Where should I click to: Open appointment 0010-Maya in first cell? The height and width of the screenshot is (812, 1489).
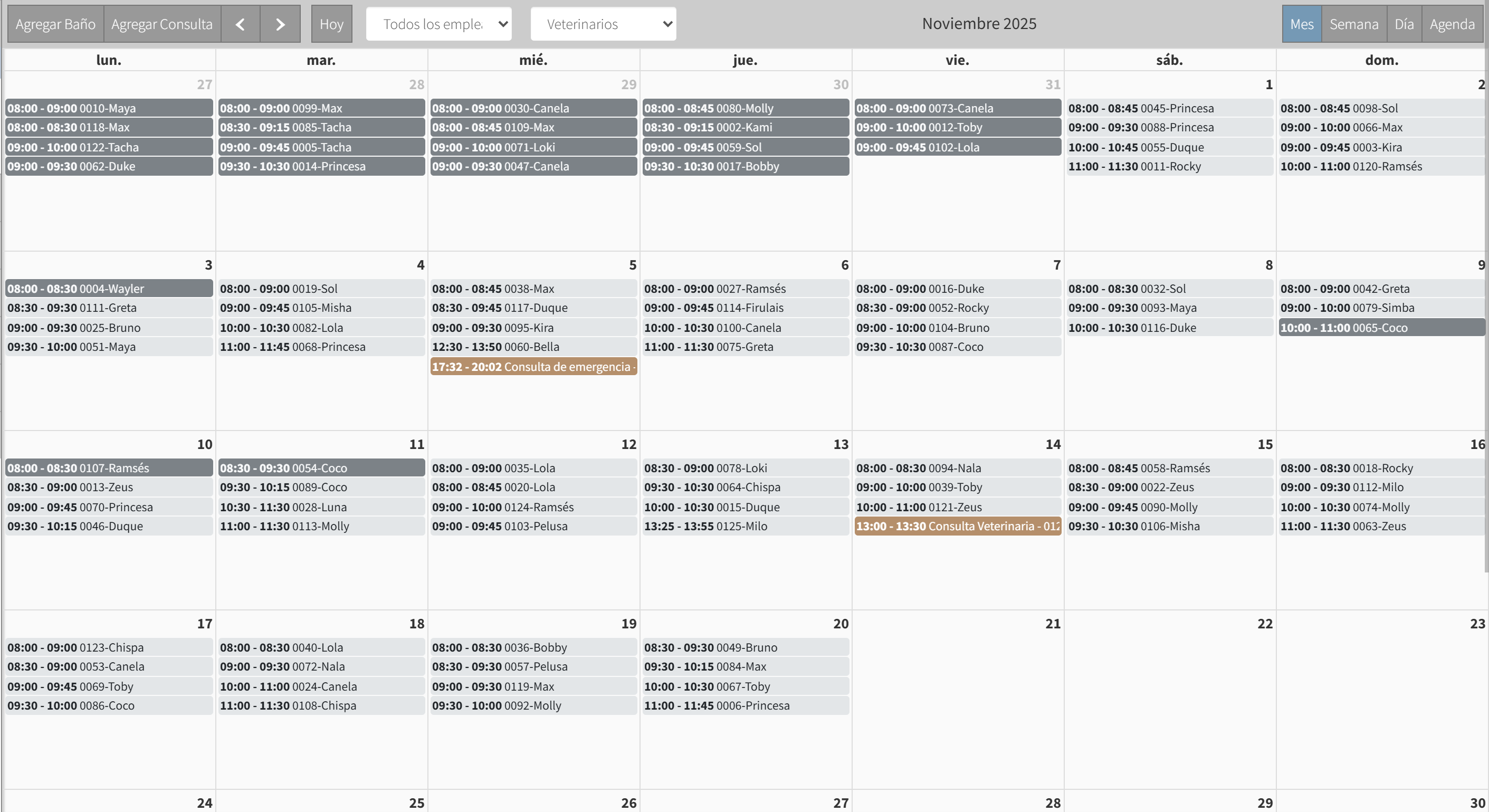tap(109, 108)
